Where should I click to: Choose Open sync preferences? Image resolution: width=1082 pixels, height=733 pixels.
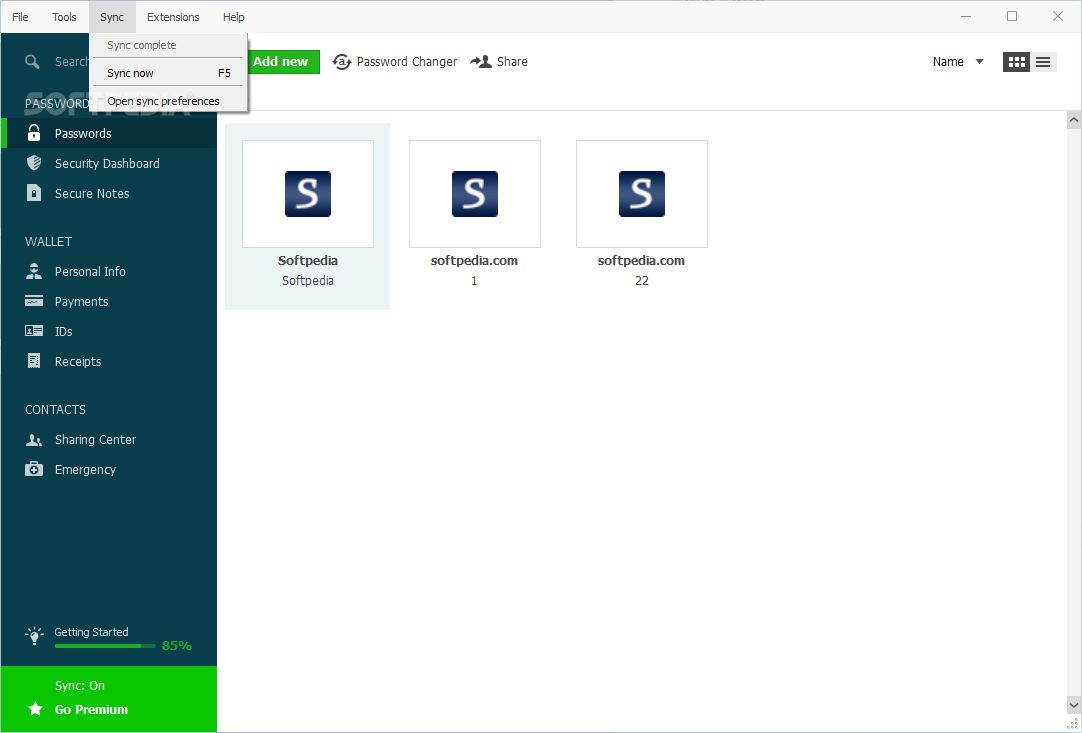pos(168,101)
